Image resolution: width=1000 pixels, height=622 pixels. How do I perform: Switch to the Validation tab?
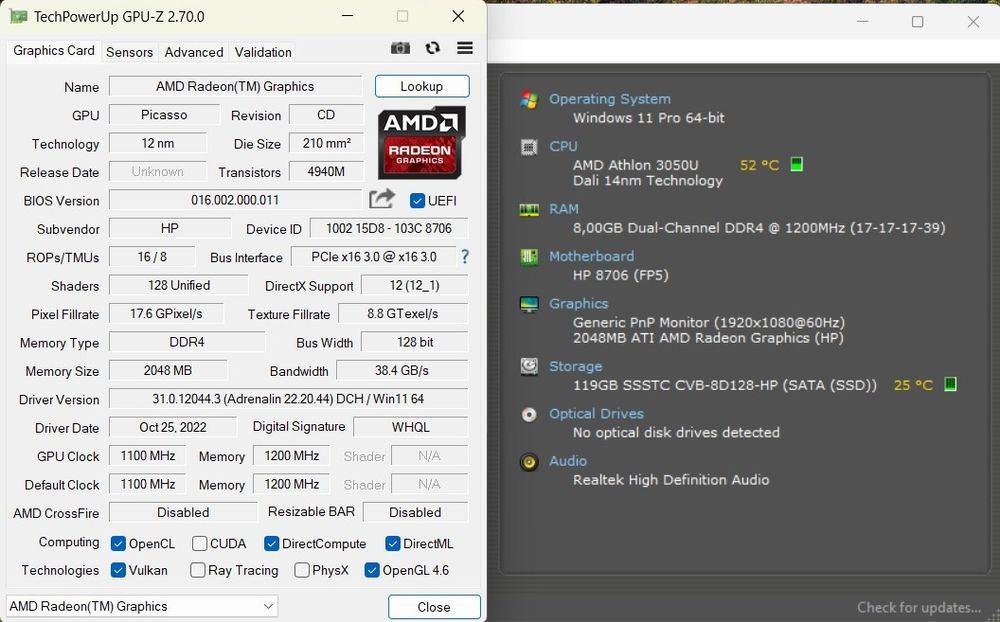tap(263, 52)
